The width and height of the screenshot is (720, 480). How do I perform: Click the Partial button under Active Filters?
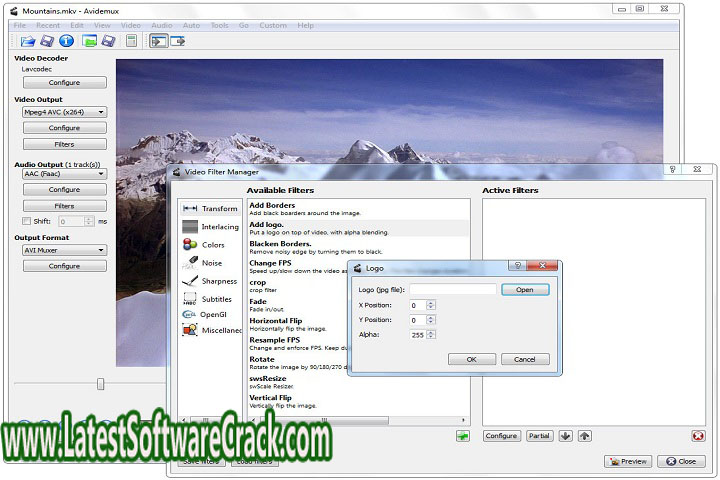[x=539, y=436]
